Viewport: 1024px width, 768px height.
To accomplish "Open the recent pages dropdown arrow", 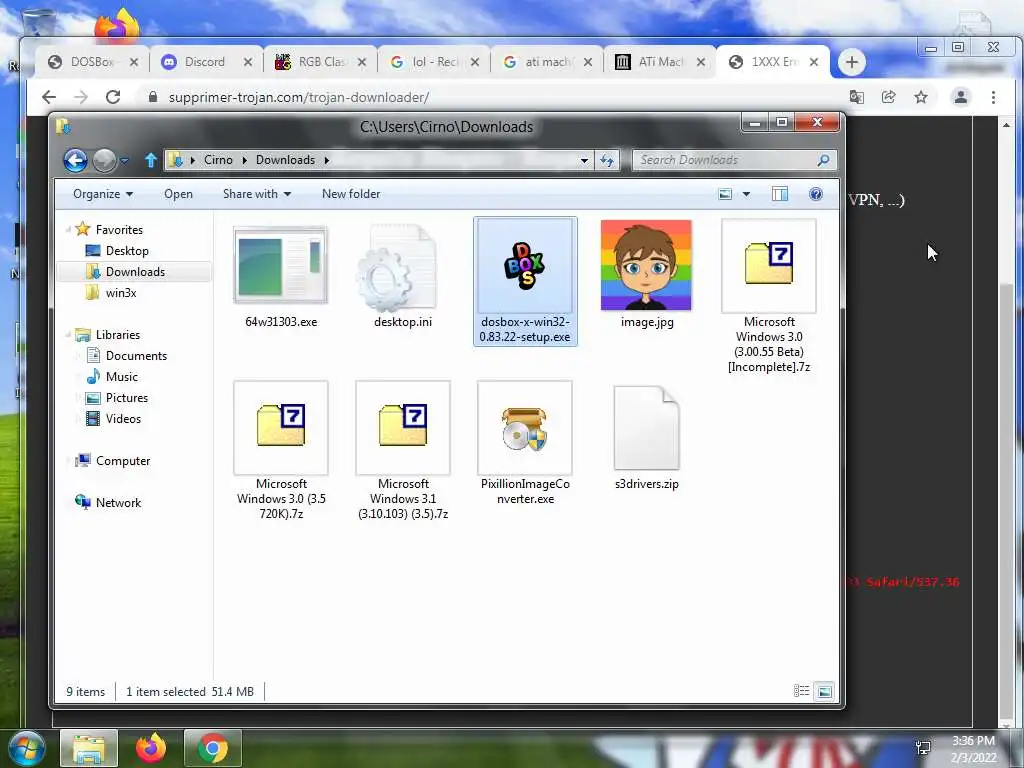I will pyautogui.click(x=124, y=160).
